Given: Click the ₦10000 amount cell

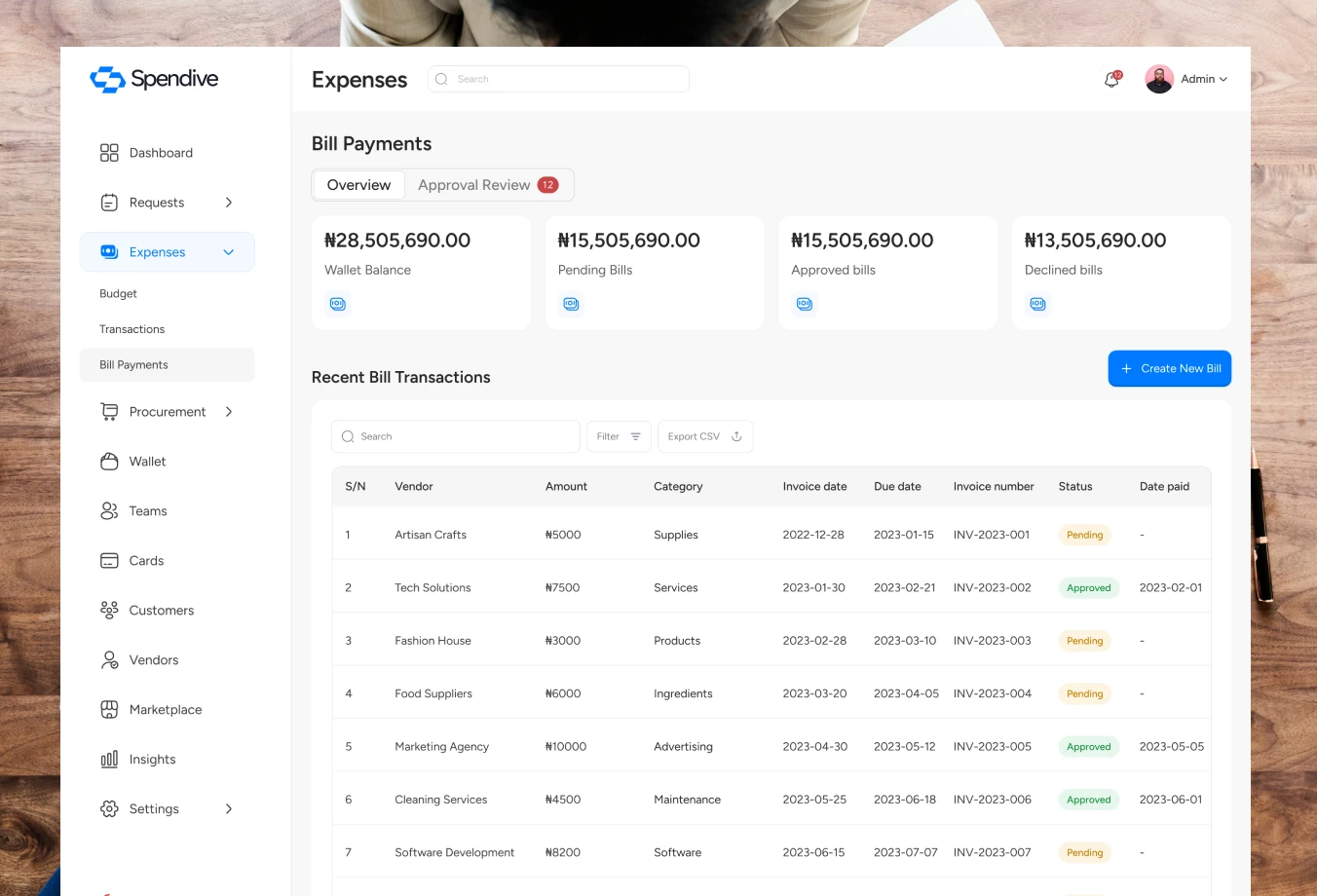Looking at the screenshot, I should click(x=566, y=747).
